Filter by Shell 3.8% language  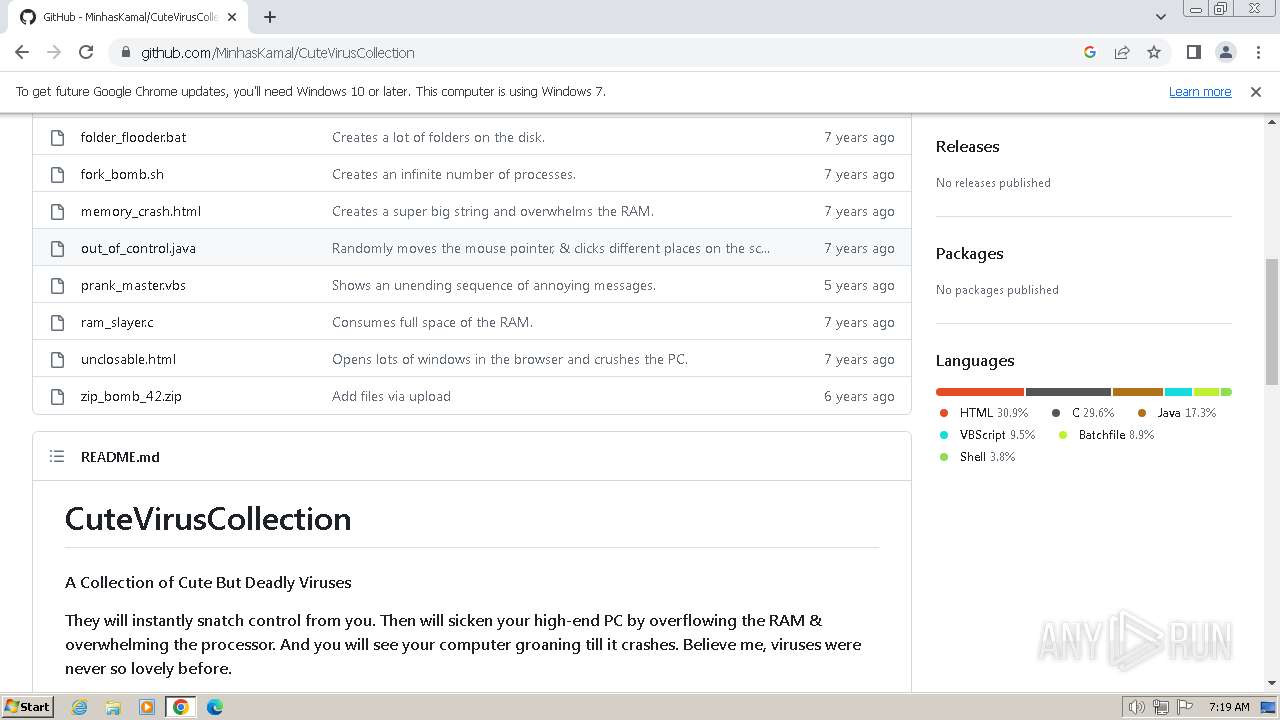(977, 457)
